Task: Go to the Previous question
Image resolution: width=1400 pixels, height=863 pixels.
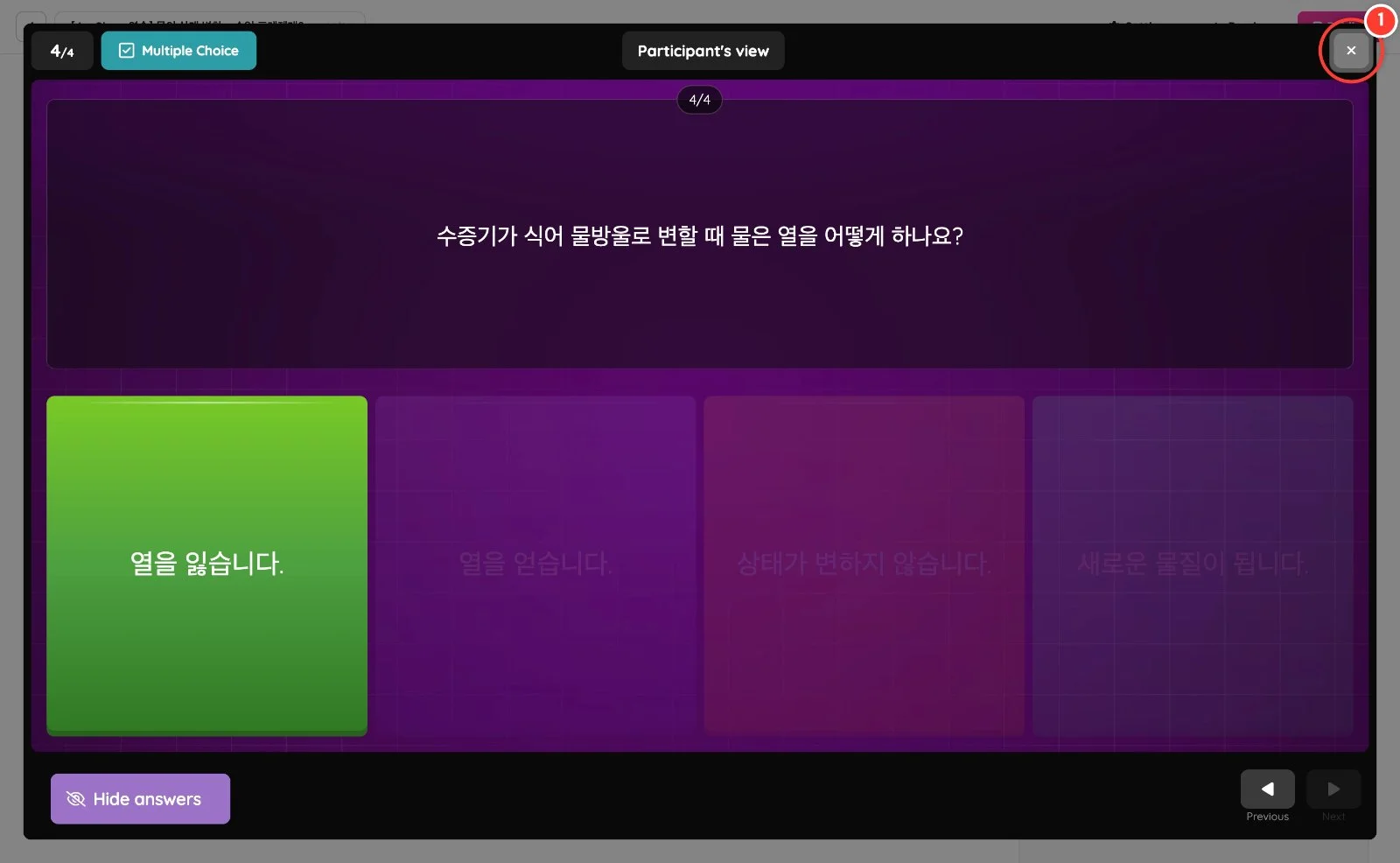Action: pos(1267,789)
